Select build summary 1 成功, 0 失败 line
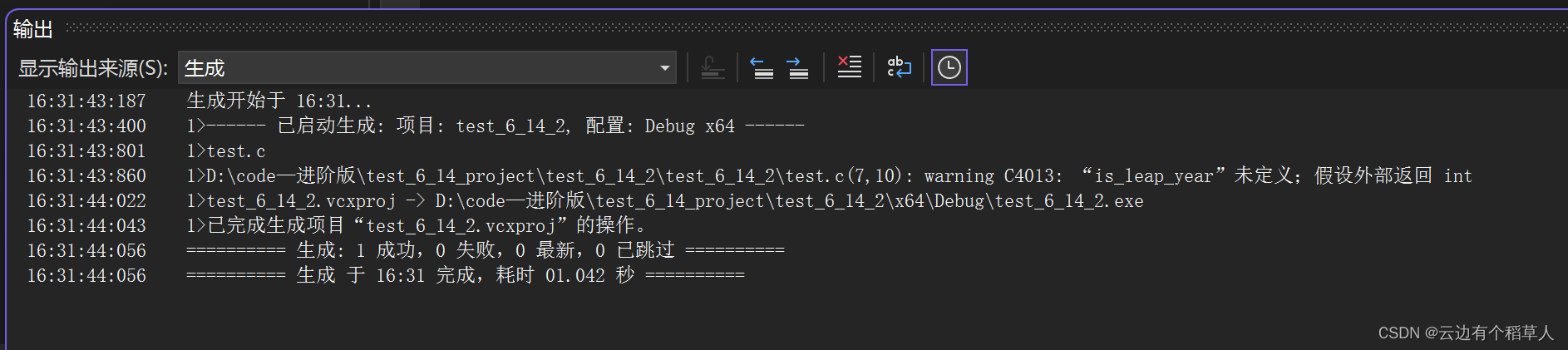 (x=486, y=250)
